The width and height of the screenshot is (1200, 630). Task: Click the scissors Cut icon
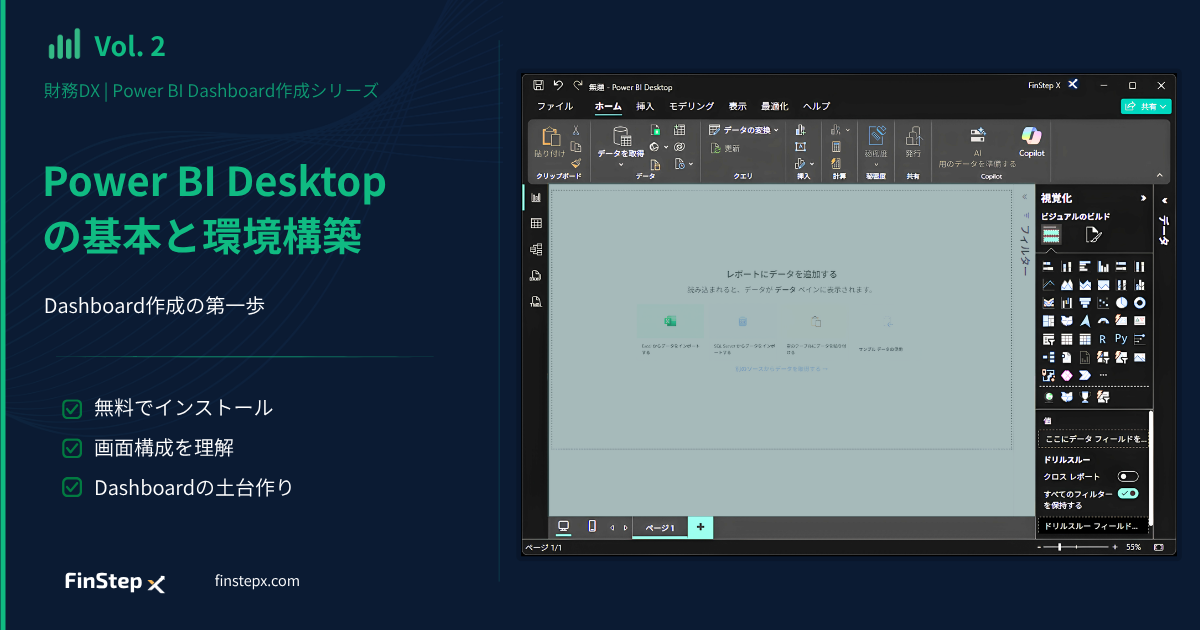point(576,130)
